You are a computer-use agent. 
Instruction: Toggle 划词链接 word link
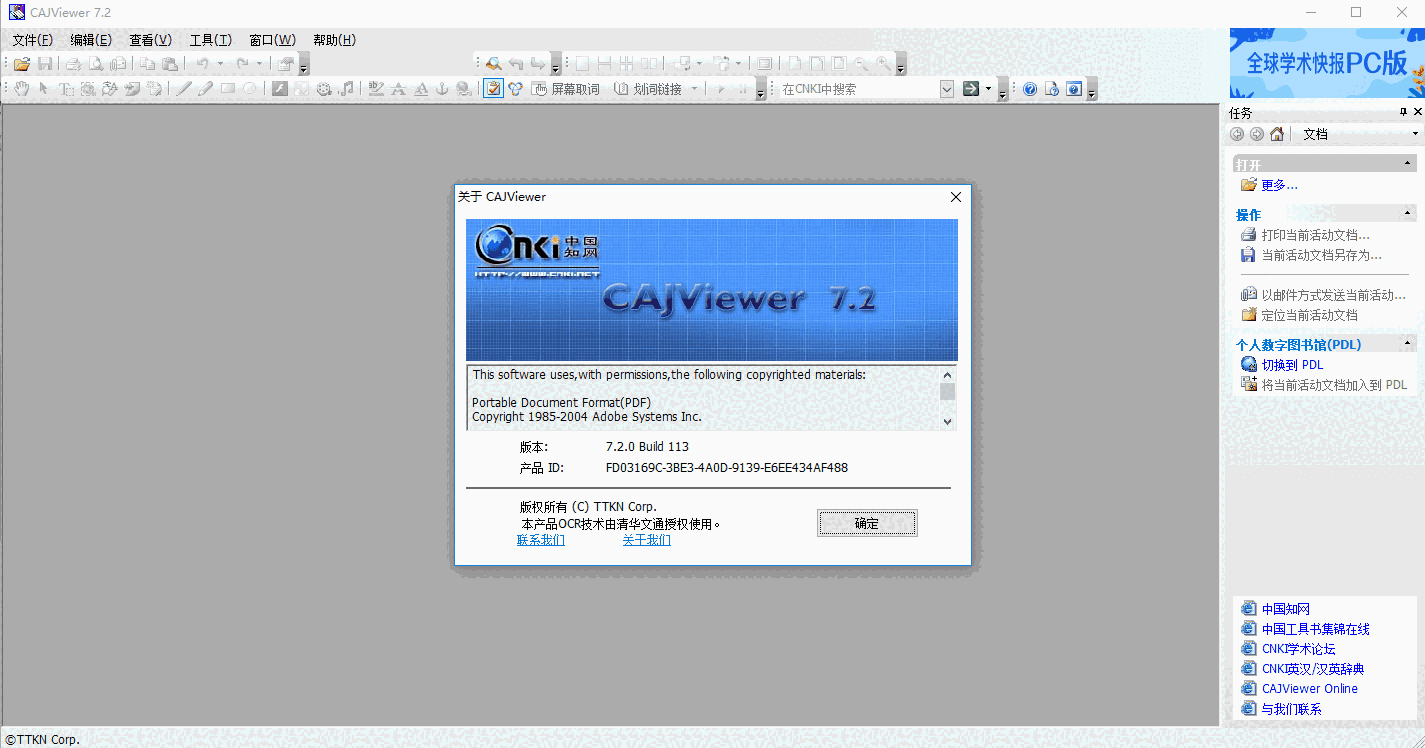coord(648,89)
